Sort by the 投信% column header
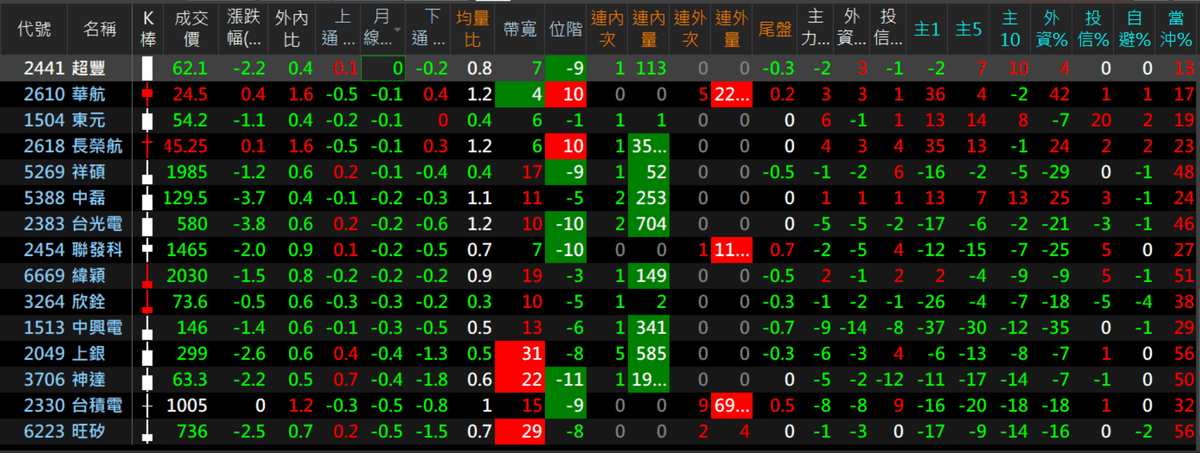 pyautogui.click(x=1095, y=29)
